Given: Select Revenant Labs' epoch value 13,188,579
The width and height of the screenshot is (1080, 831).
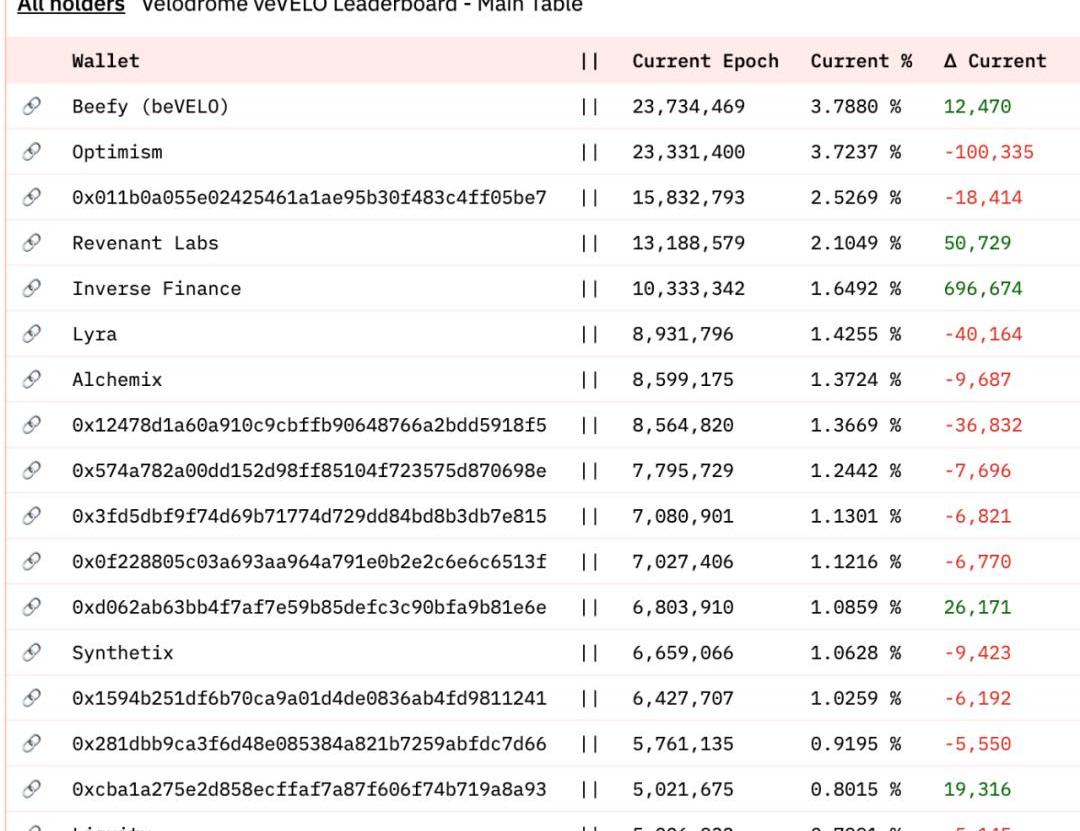Looking at the screenshot, I should tap(688, 243).
